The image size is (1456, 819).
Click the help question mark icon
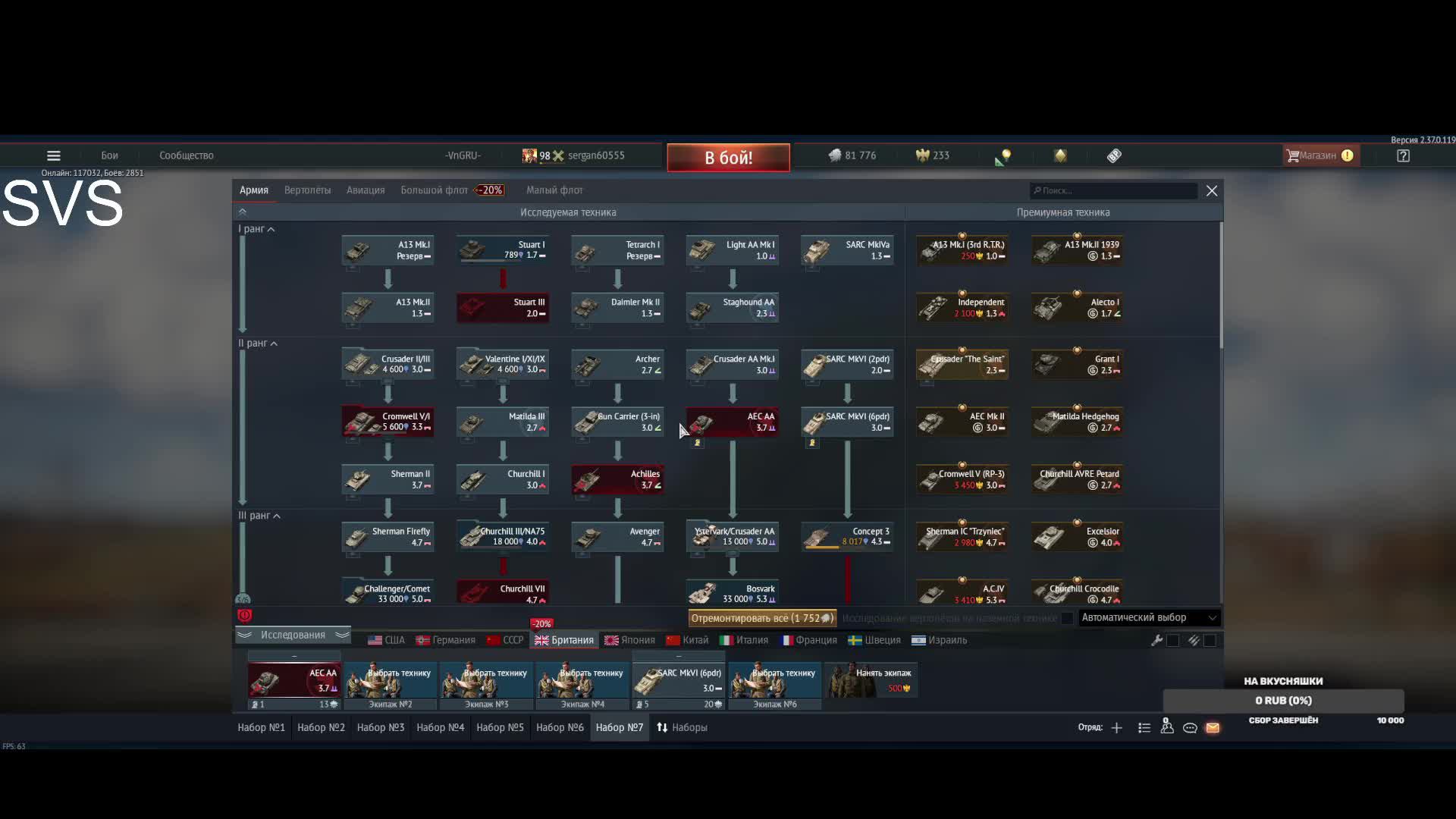click(1403, 155)
